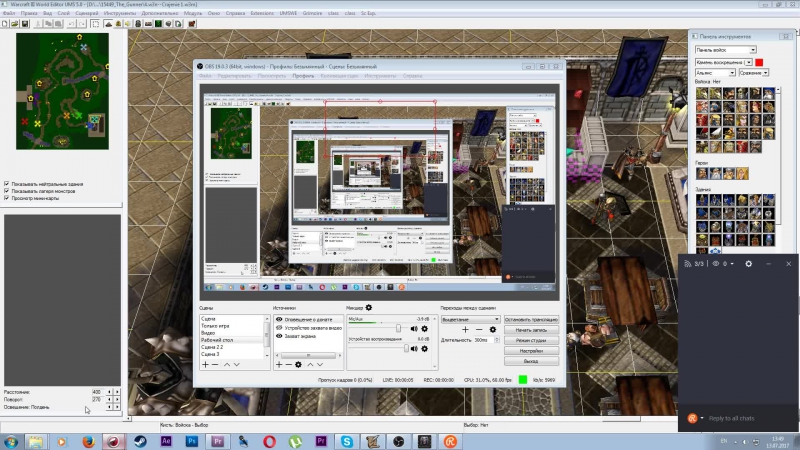Toggle 'Показывать лагеря монстров' checkbox
The width and height of the screenshot is (800, 450).
[x=7, y=191]
